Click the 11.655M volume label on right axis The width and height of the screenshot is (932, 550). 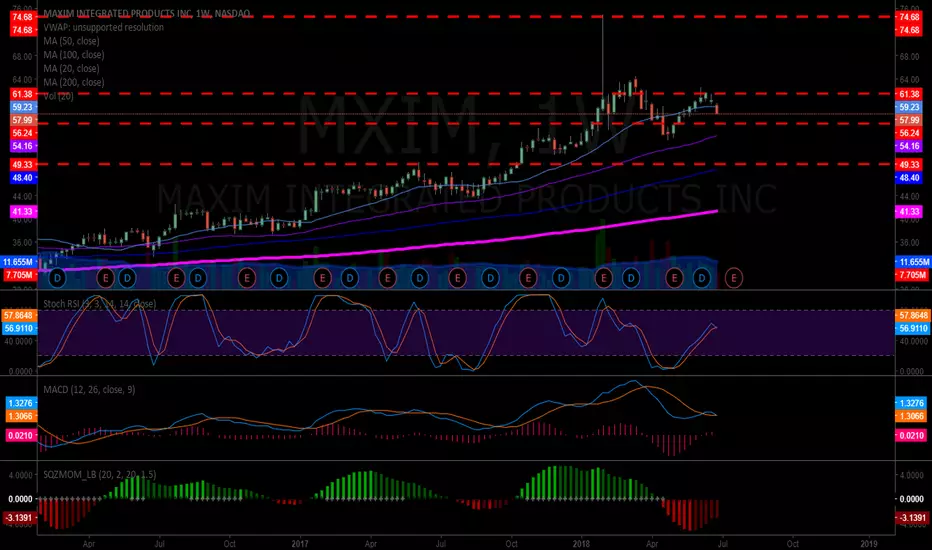click(913, 262)
